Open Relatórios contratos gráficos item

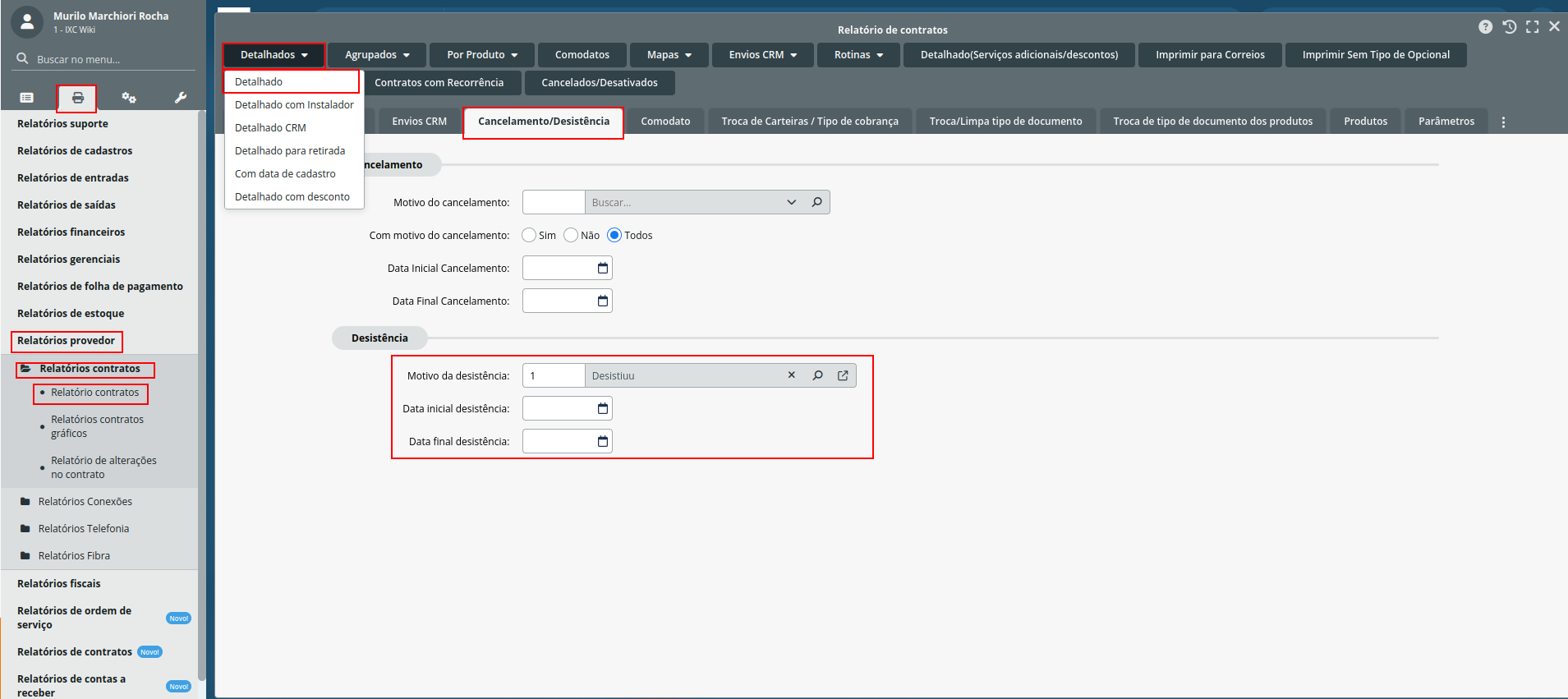[x=97, y=426]
